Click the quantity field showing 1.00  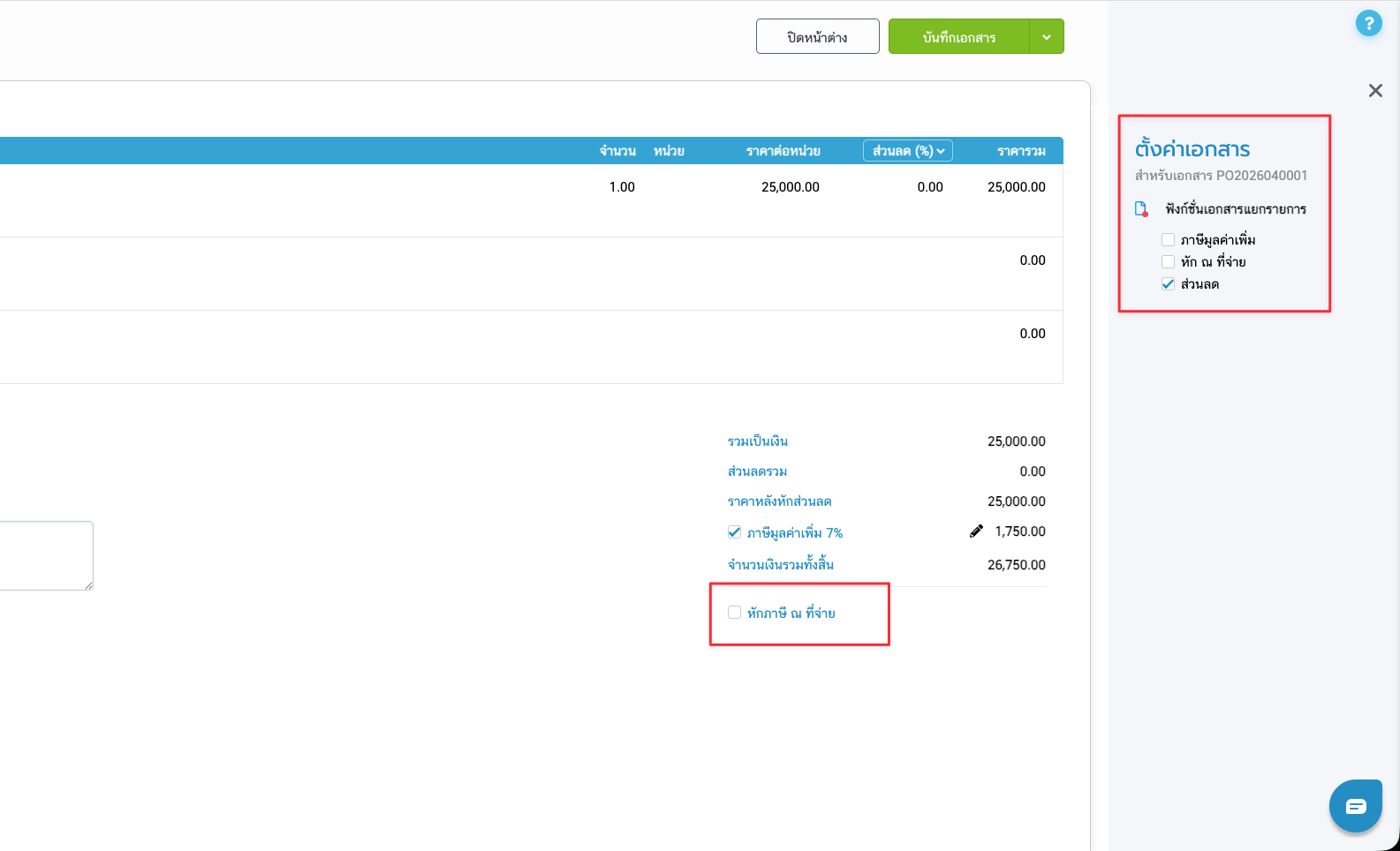pyautogui.click(x=622, y=187)
